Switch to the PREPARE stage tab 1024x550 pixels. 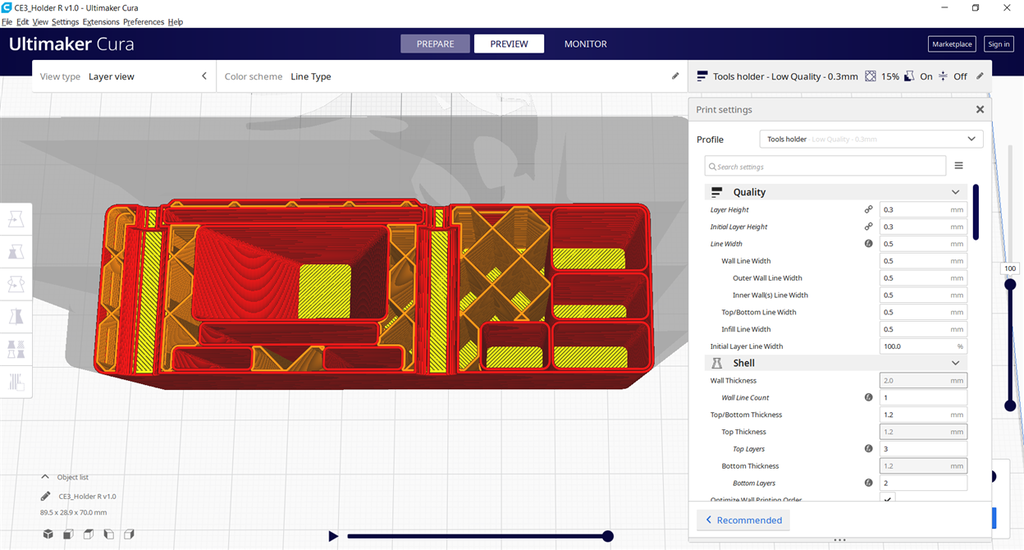coord(435,44)
